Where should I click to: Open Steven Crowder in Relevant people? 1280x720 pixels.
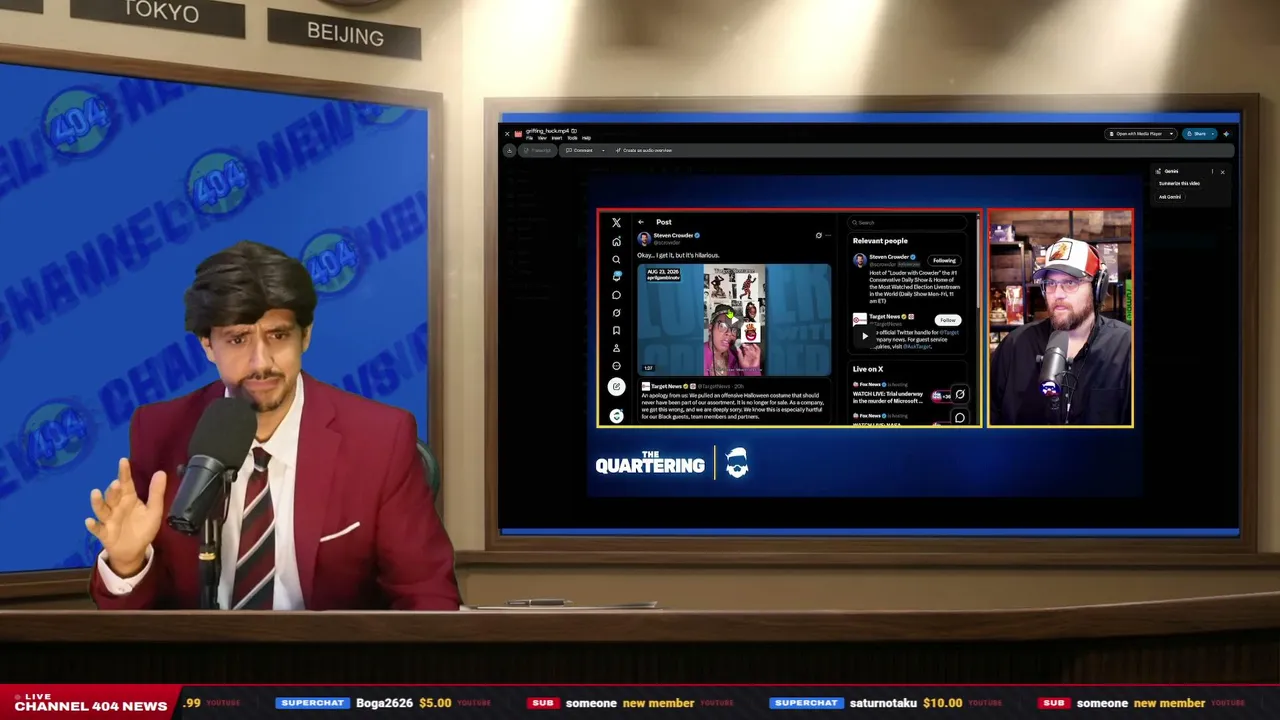pyautogui.click(x=888, y=257)
